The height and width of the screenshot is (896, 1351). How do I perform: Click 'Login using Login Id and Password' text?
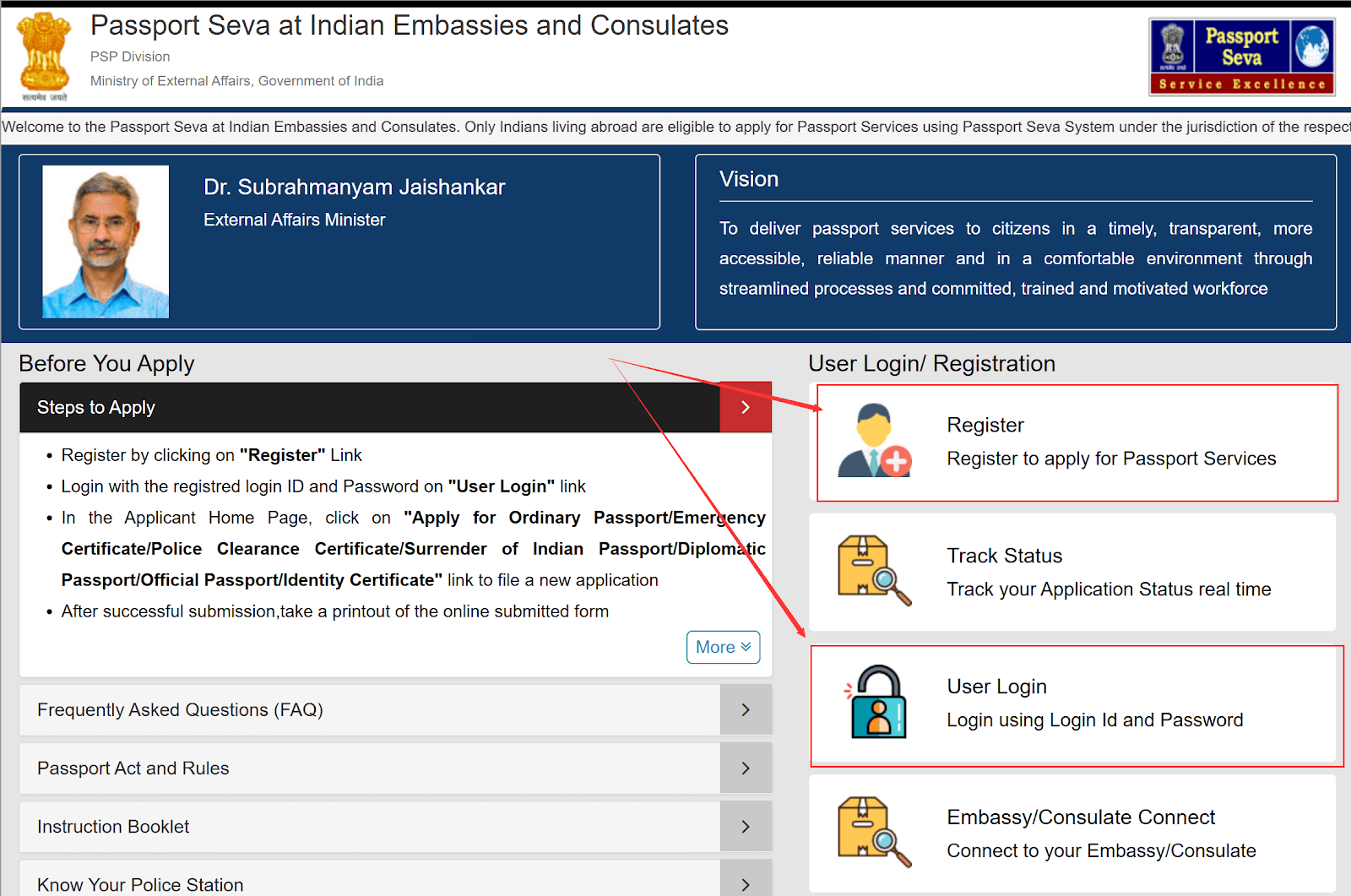point(1094,720)
